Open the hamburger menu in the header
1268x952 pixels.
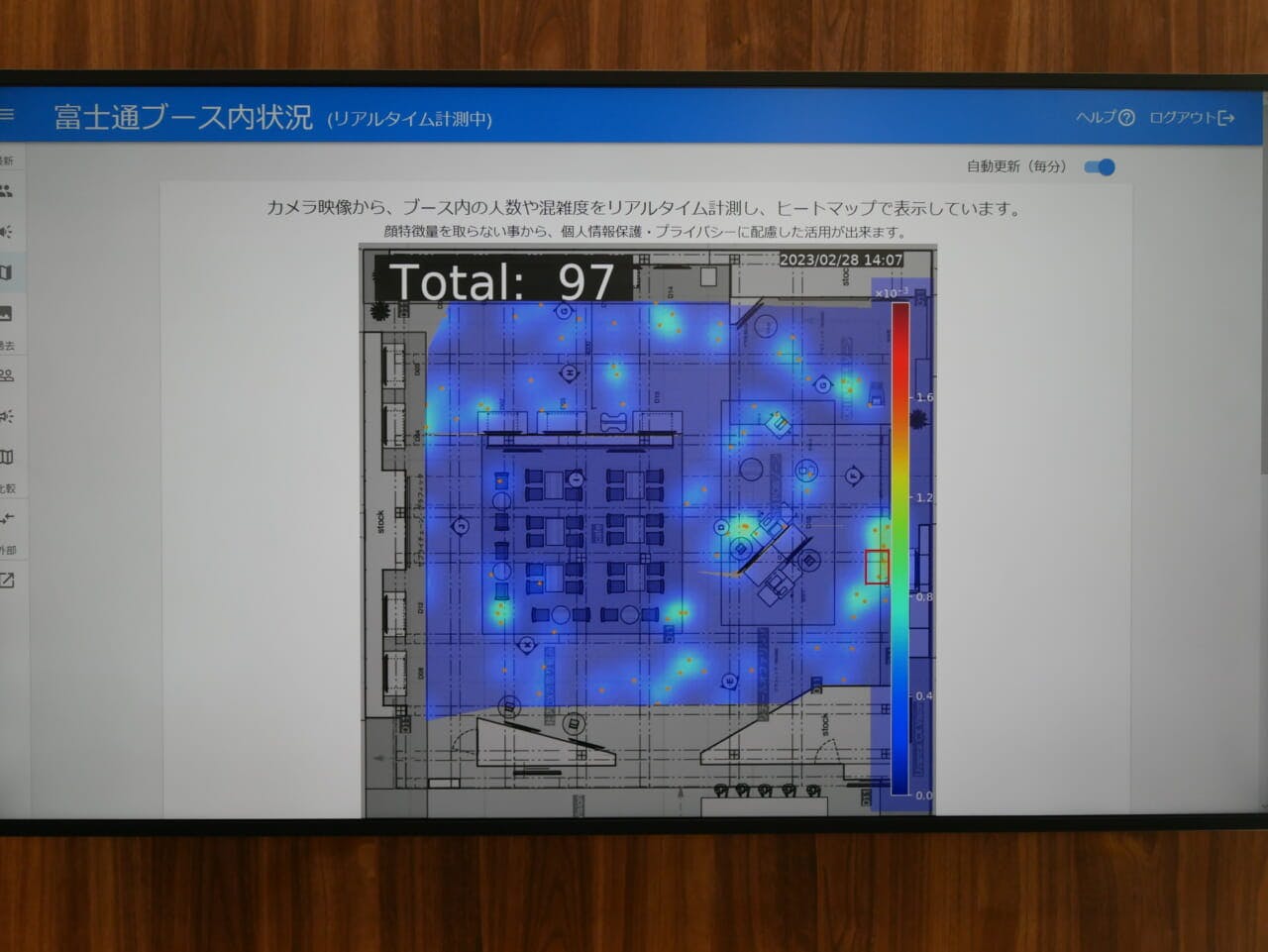pyautogui.click(x=6, y=116)
